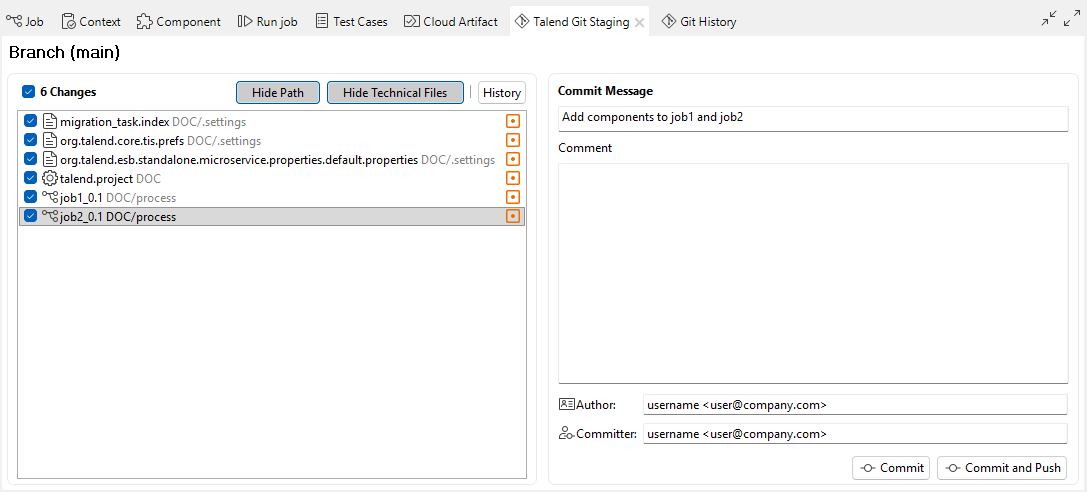Click the Run job play icon
The height and width of the screenshot is (492, 1087).
click(245, 21)
